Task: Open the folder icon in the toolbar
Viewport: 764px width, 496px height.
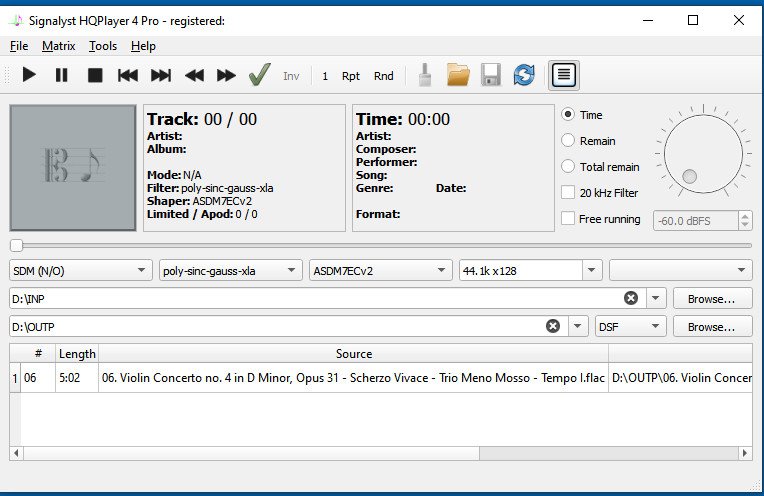Action: [x=458, y=75]
